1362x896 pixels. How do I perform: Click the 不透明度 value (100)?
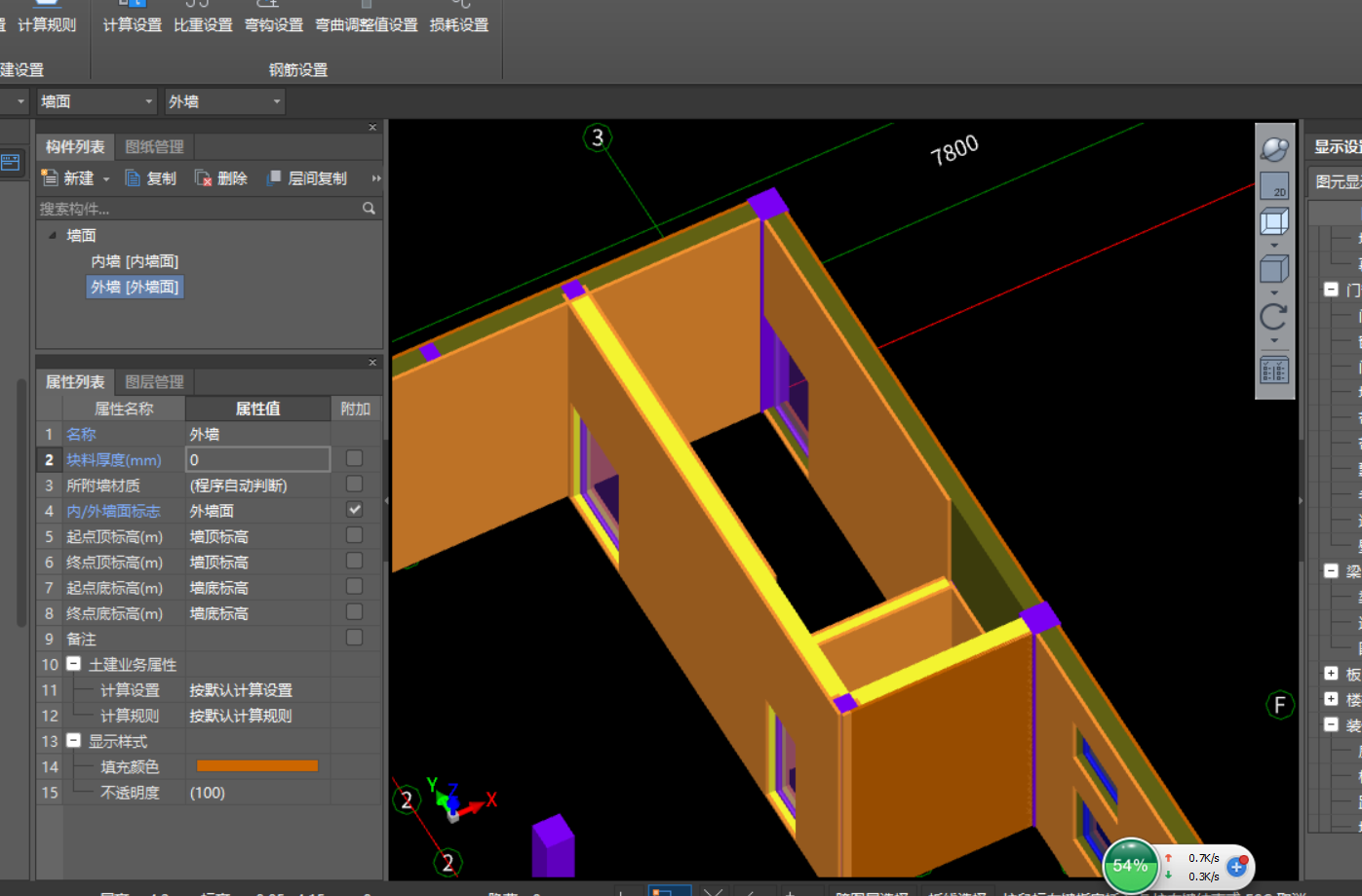pyautogui.click(x=208, y=793)
